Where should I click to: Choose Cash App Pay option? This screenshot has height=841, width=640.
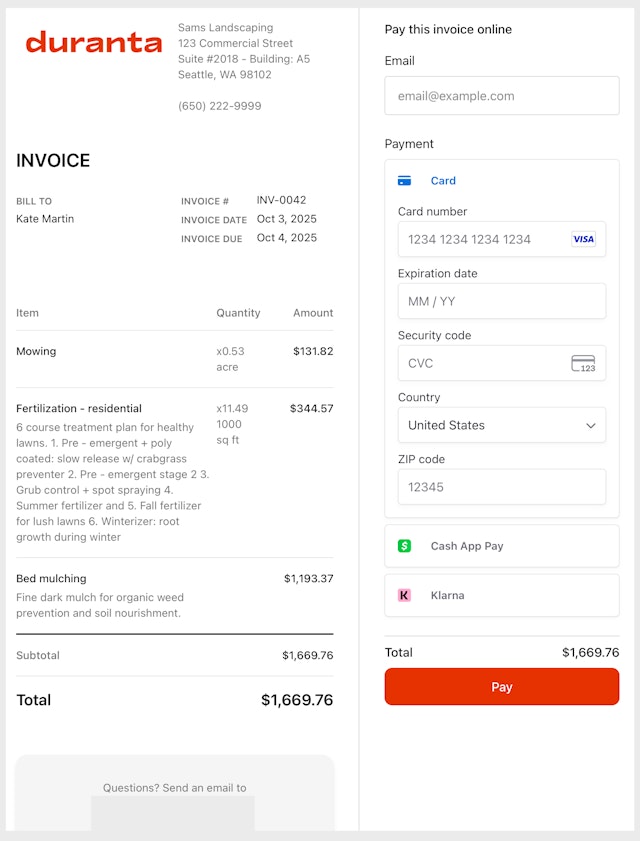467,546
